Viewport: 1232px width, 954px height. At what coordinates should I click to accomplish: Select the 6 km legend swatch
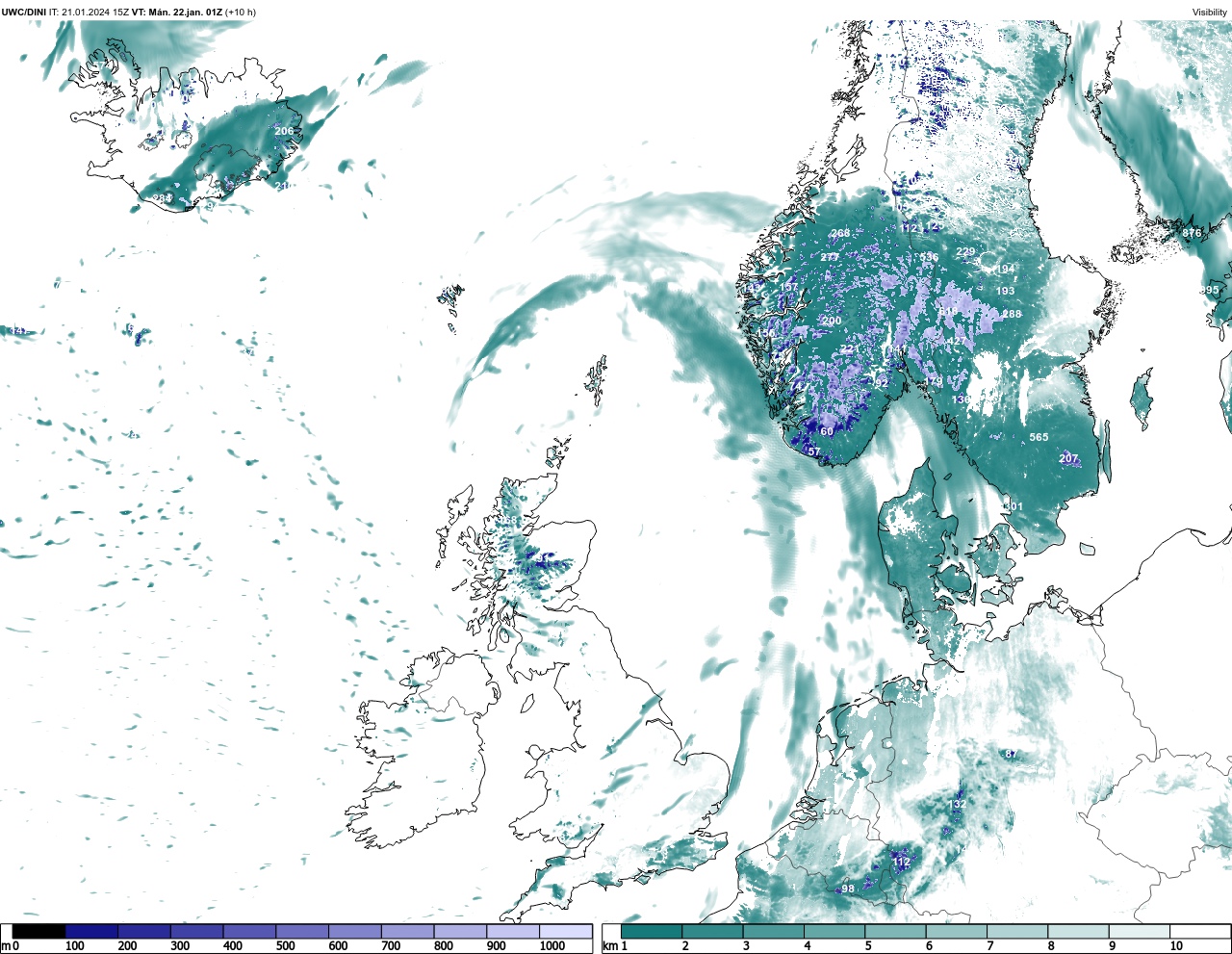tap(956, 931)
